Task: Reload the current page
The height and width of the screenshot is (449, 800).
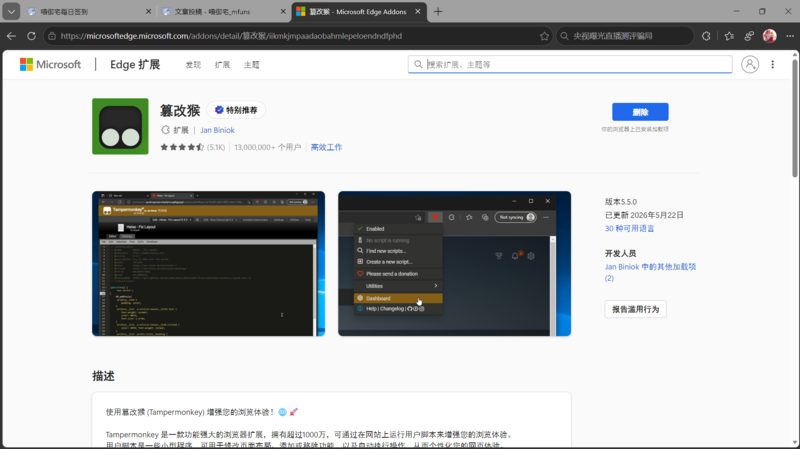Action: [x=31, y=36]
